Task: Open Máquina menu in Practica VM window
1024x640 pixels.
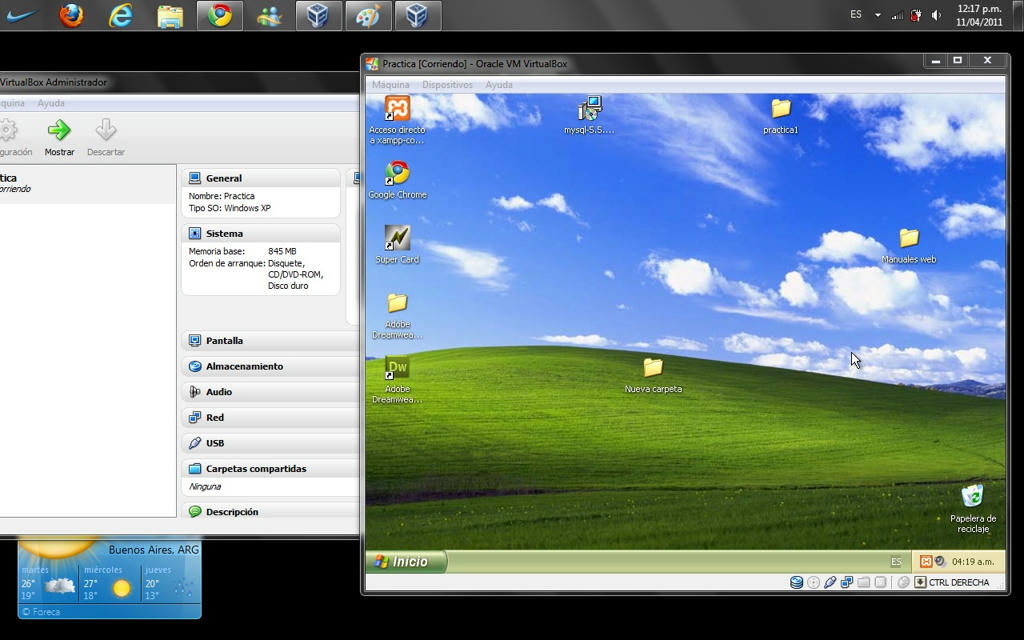Action: click(x=391, y=85)
